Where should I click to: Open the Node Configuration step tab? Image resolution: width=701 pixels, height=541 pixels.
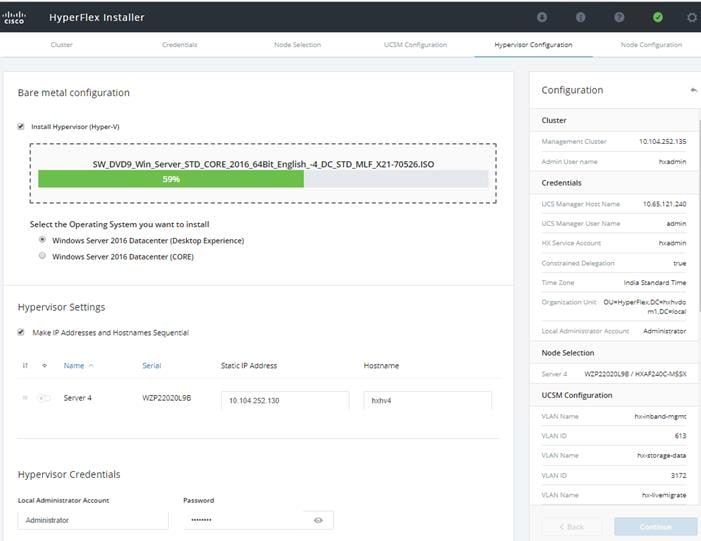pyautogui.click(x=651, y=45)
